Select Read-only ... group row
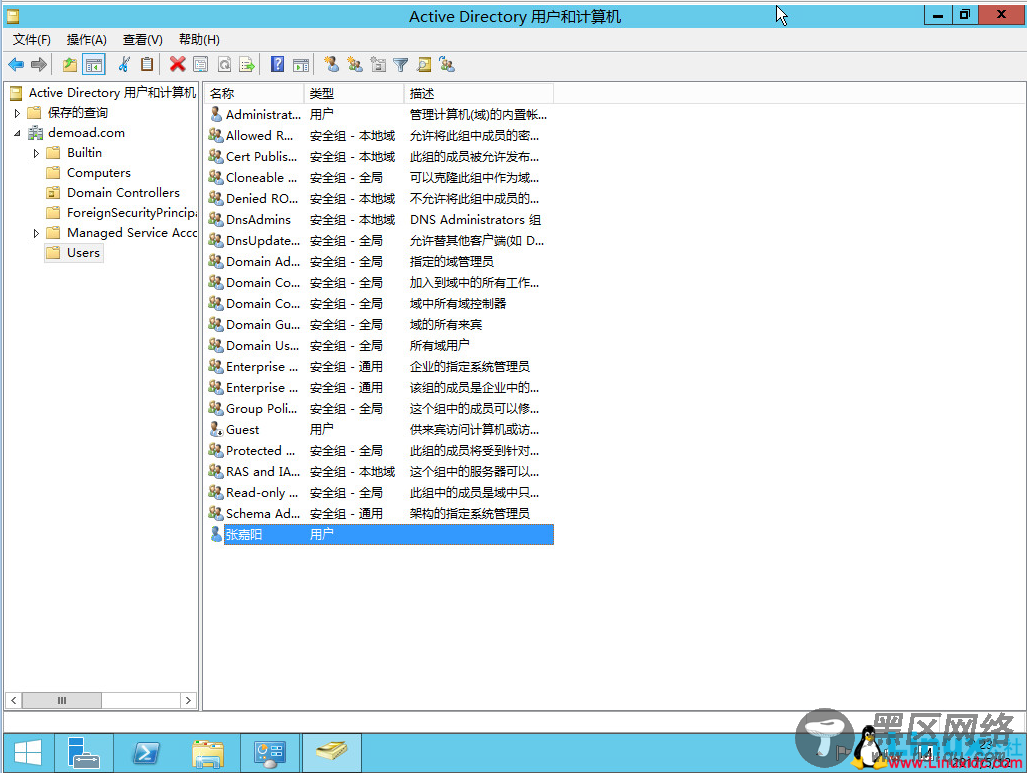Viewport: 1027px width, 773px height. (379, 492)
